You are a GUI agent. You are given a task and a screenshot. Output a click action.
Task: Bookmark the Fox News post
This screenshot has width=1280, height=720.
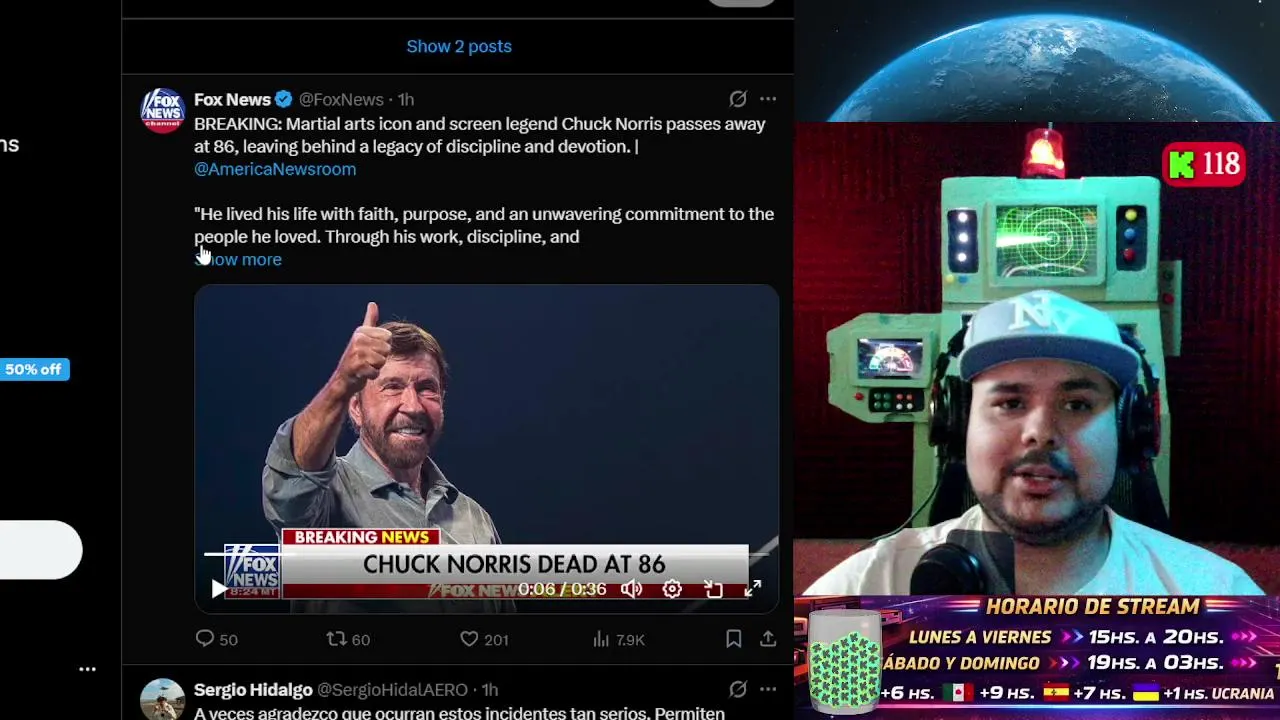[733, 639]
